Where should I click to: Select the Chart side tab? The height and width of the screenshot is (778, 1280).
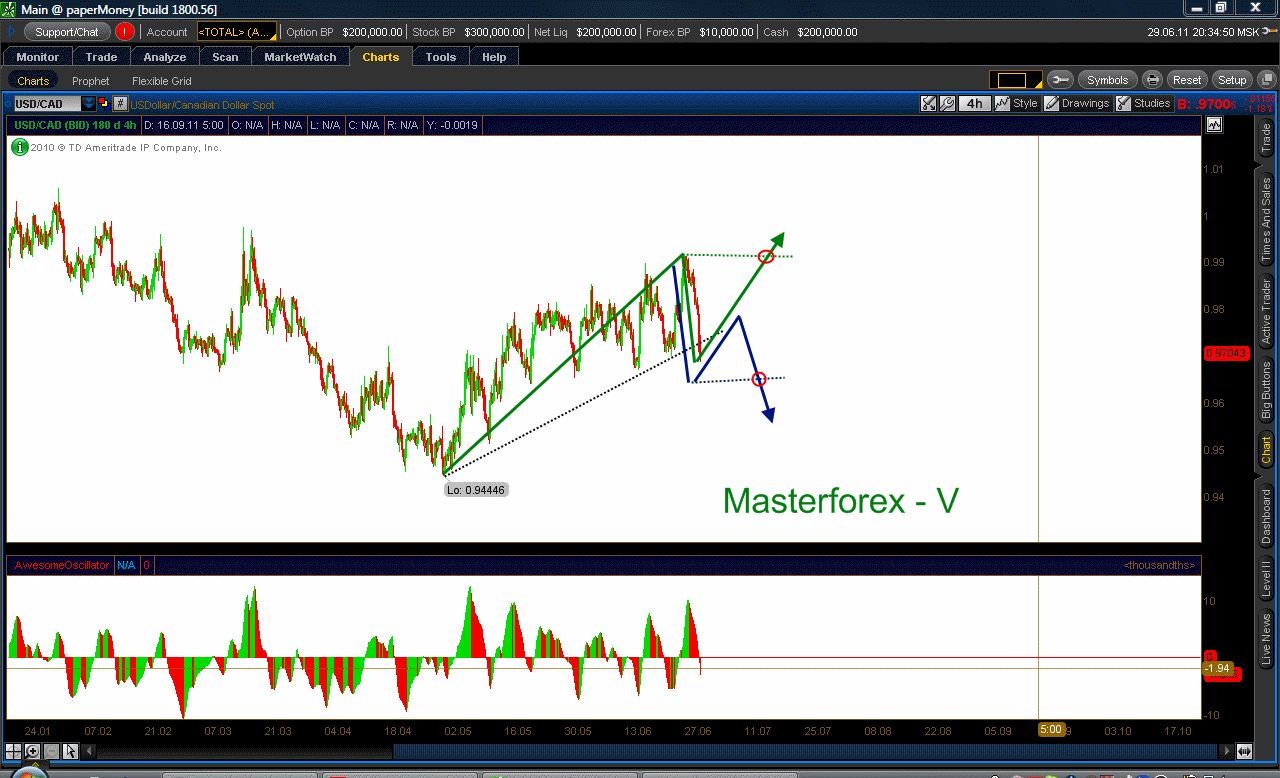[x=1266, y=448]
